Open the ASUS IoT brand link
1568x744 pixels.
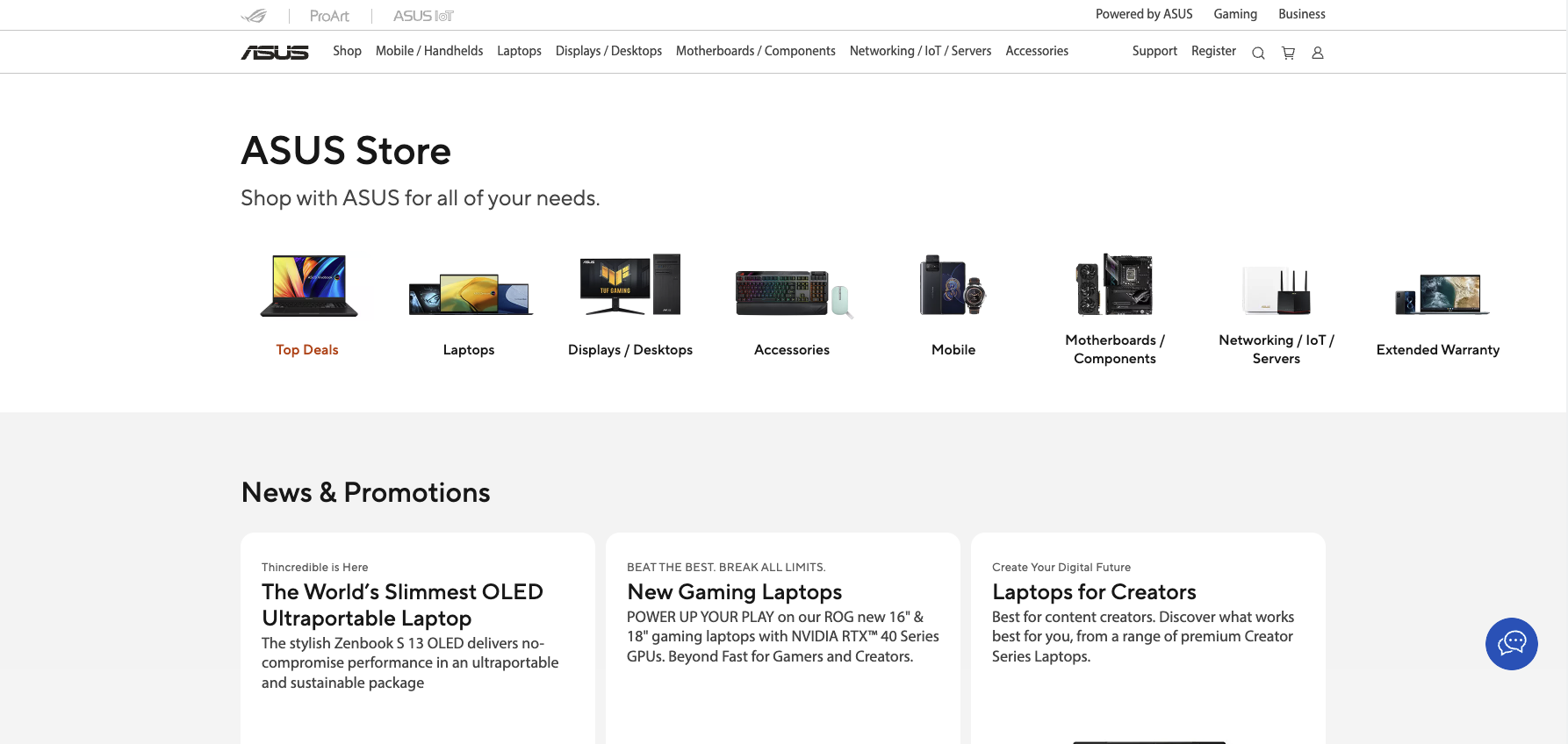(423, 16)
